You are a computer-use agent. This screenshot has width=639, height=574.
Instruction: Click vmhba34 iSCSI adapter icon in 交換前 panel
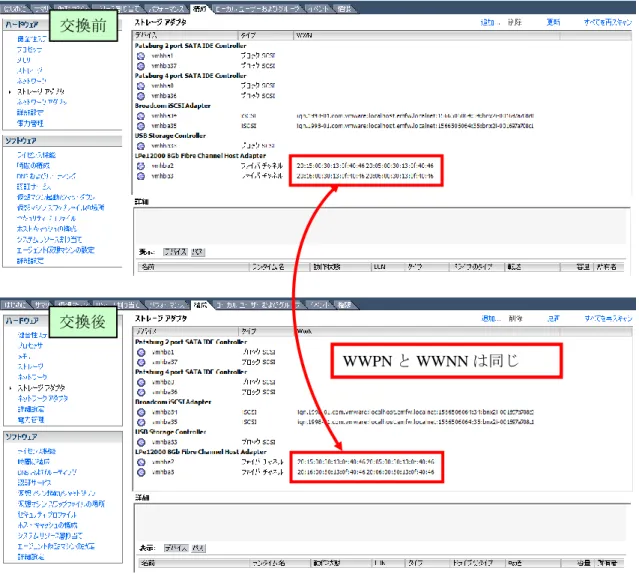point(141,116)
